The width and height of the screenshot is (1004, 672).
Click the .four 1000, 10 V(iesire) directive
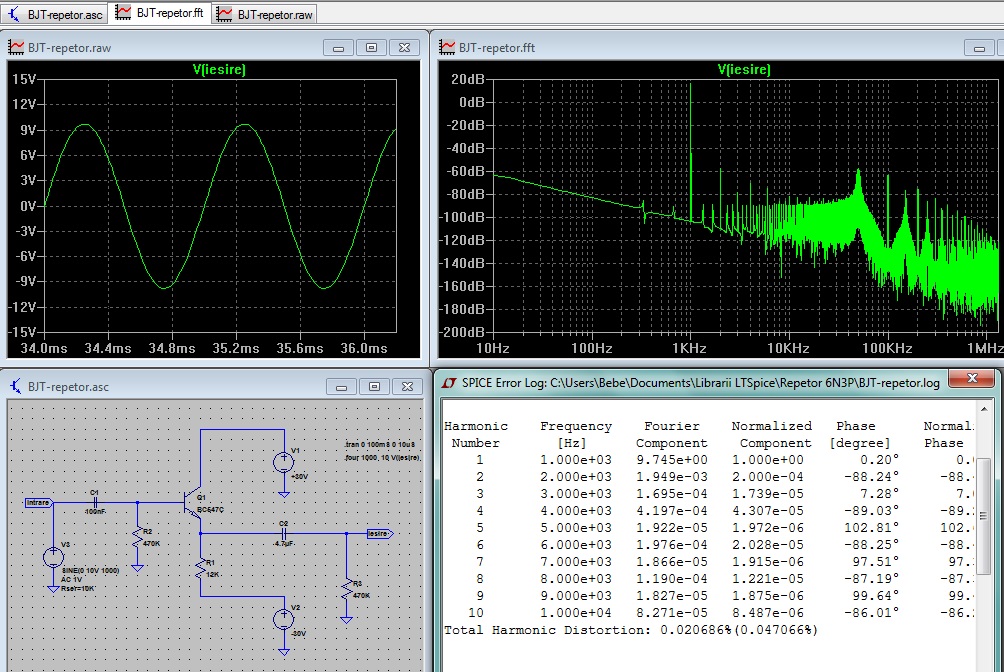tap(383, 457)
